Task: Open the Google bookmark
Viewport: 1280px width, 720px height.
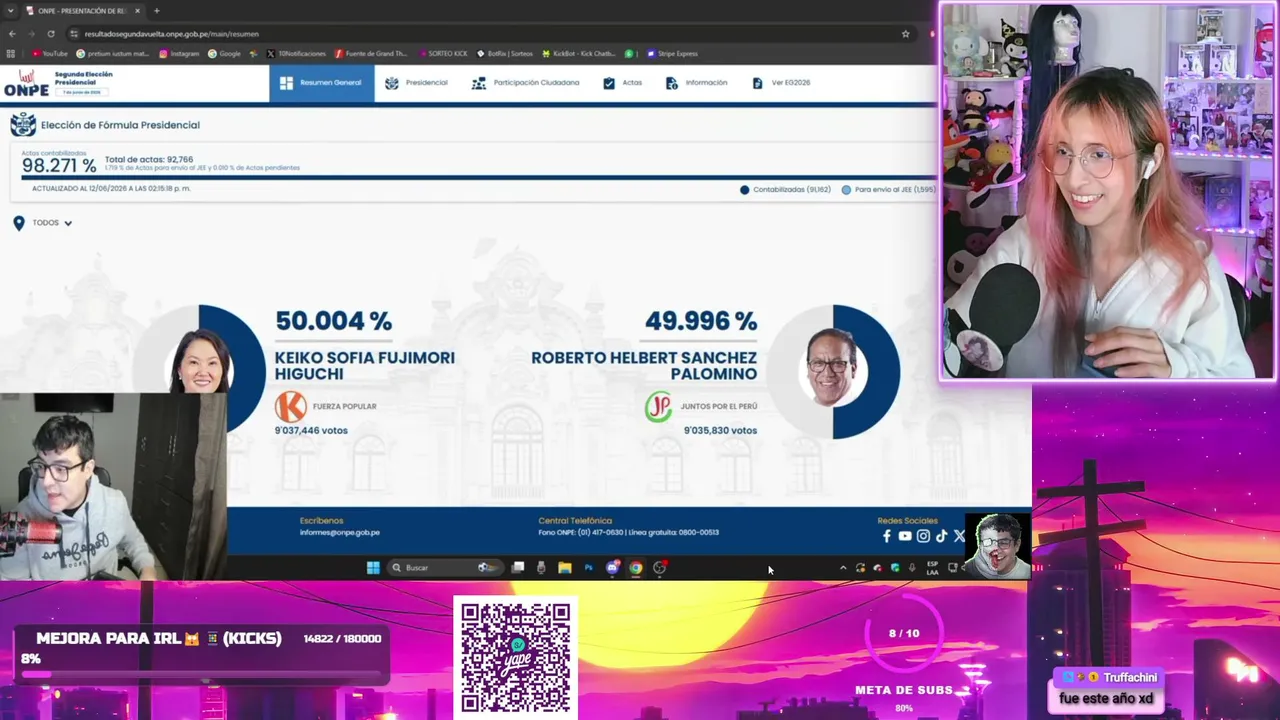Action: pos(224,54)
